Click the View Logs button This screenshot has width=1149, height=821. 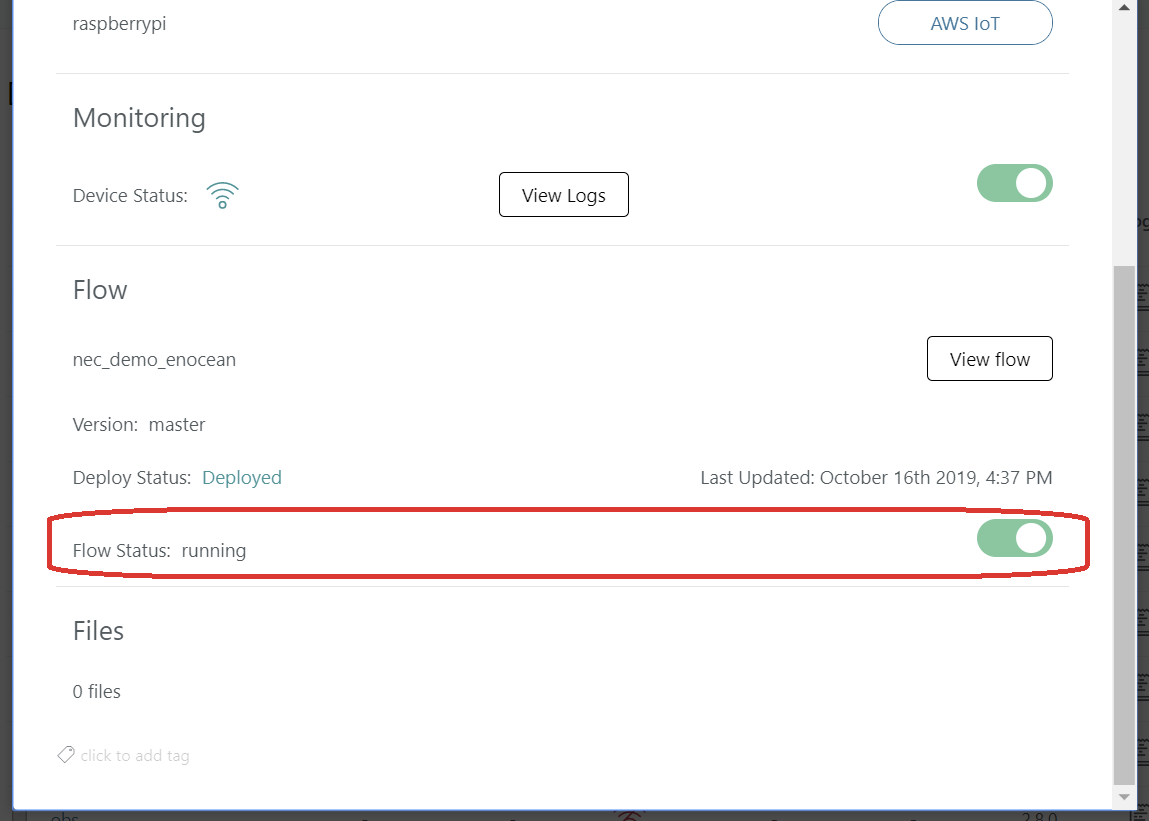(564, 195)
